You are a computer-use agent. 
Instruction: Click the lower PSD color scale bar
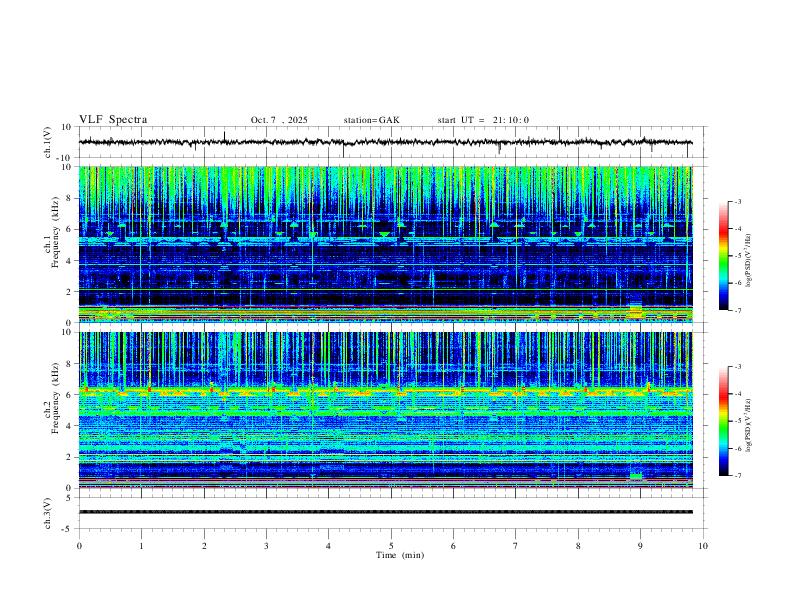pyautogui.click(x=724, y=421)
